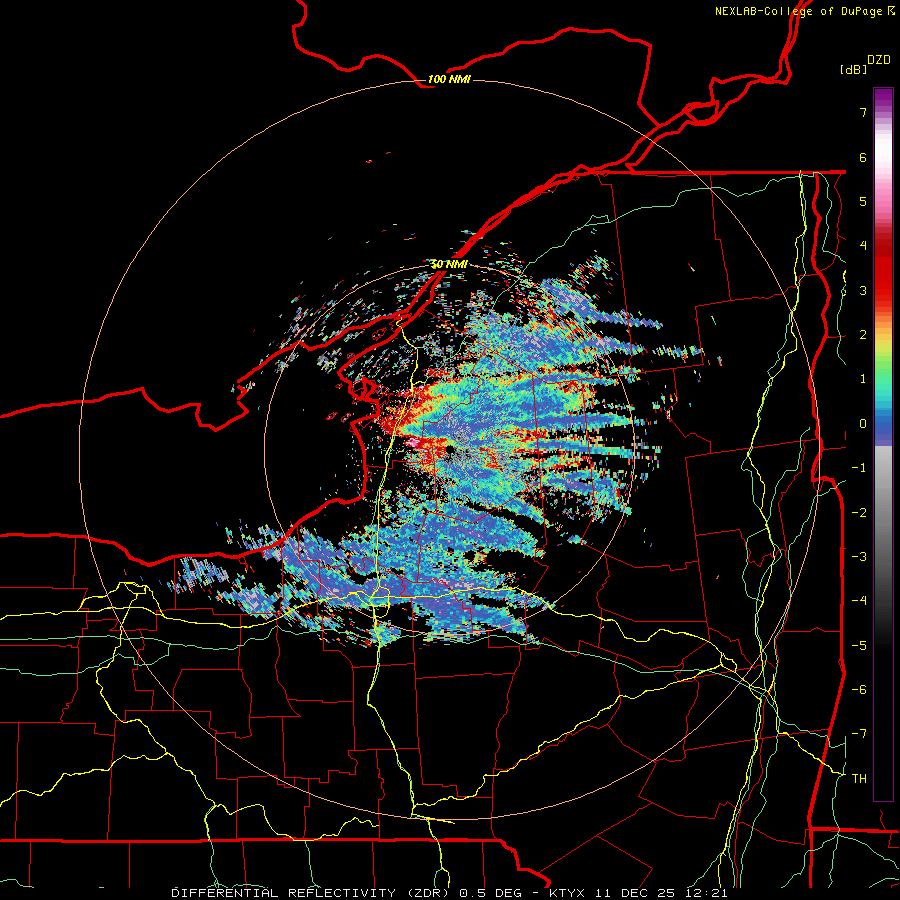Click the 100 NMI range ring label
The width and height of the screenshot is (900, 900).
(449, 79)
